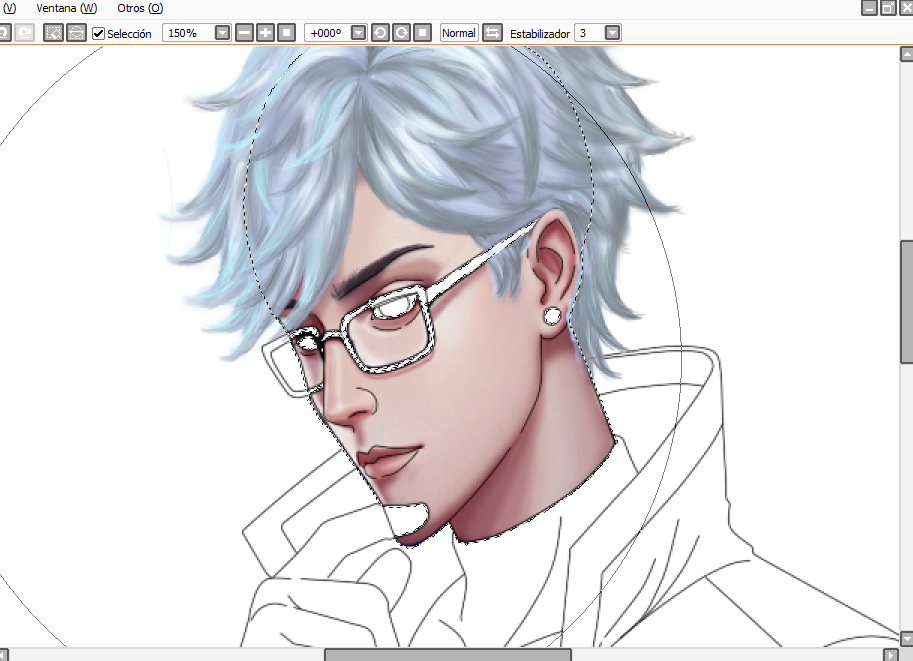Open the rotation angle dropdown
The image size is (913, 661).
pos(359,33)
